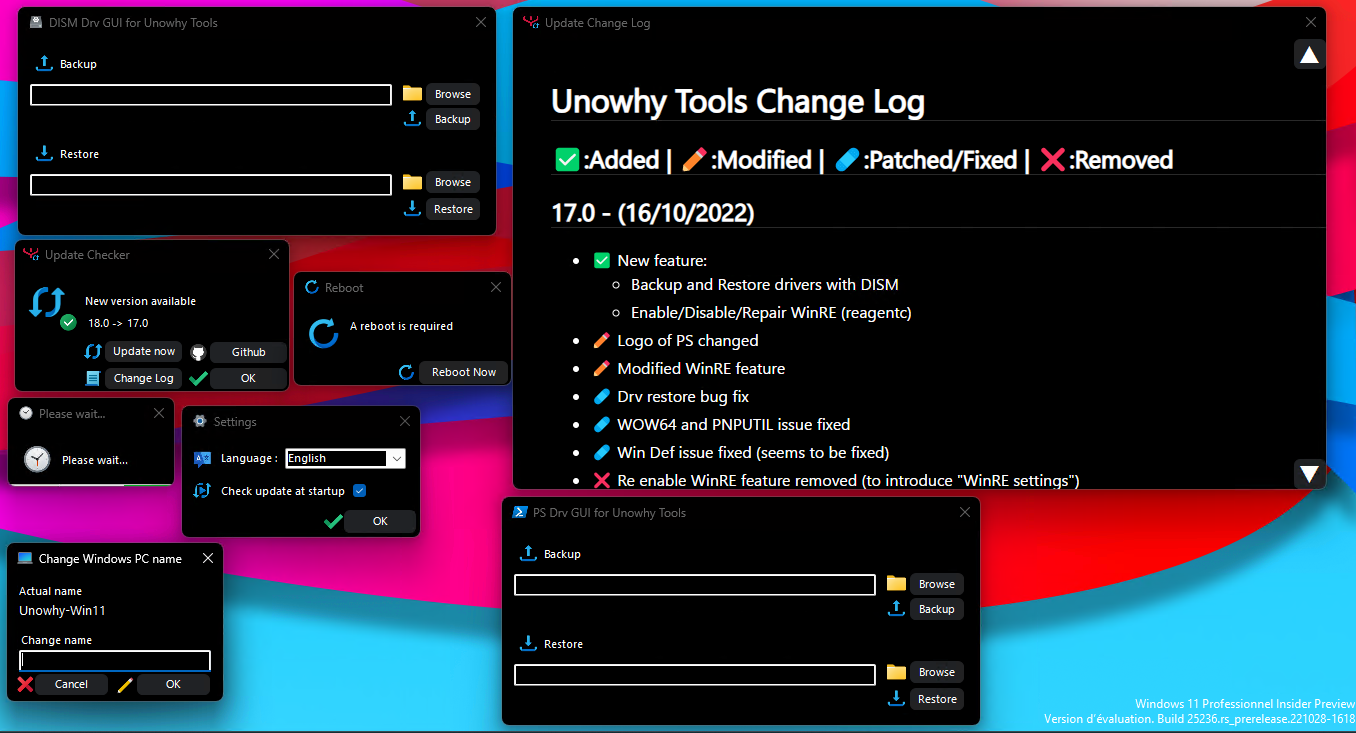Click folder icon beside PS Drv Restore field
The width and height of the screenshot is (1356, 733).
896,672
